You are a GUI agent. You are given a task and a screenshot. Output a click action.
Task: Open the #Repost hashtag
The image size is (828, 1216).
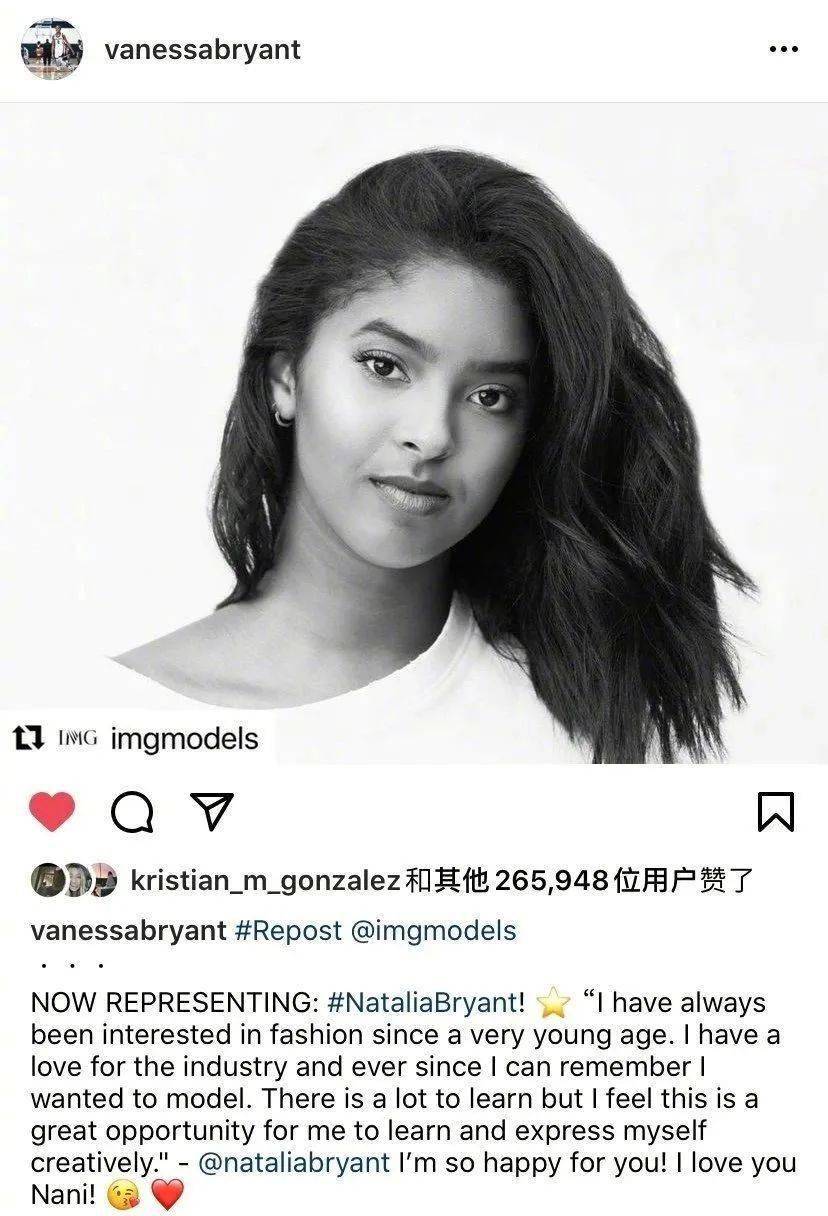click(288, 931)
